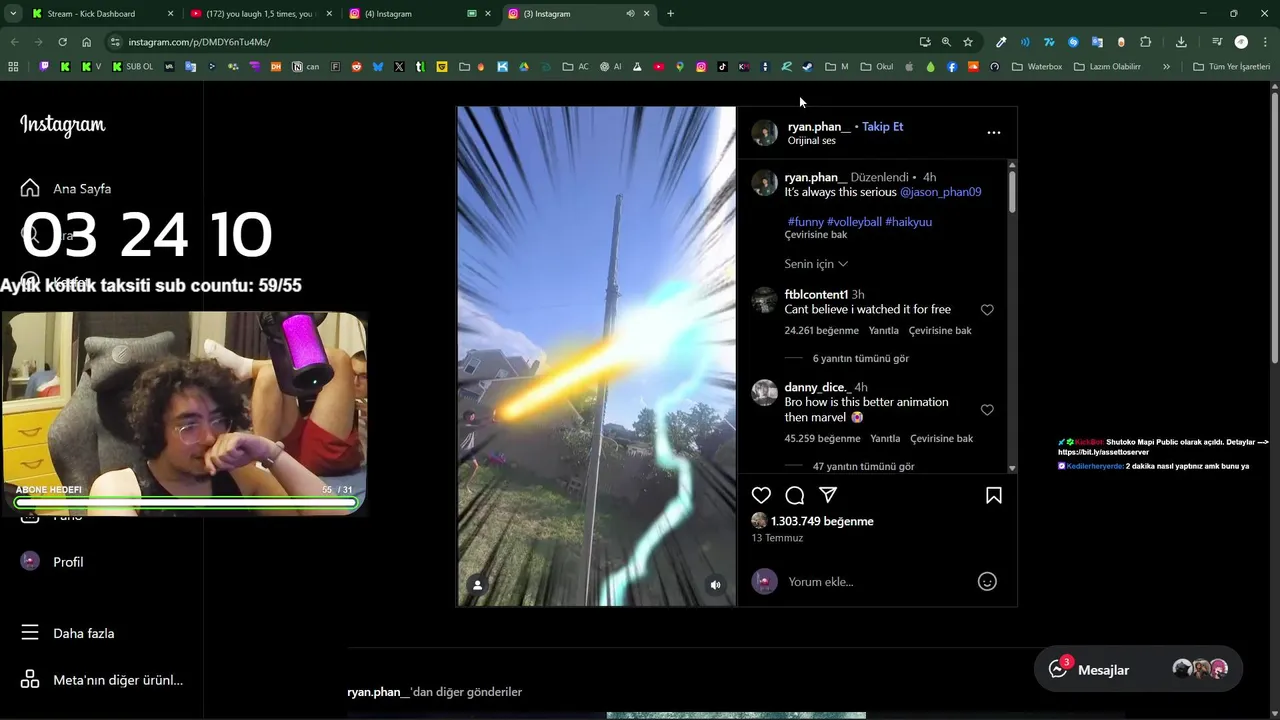Viewport: 1280px width, 720px height.
Task: Click 'Yanıtla' under ftblcontent1's comment
Action: [883, 331]
